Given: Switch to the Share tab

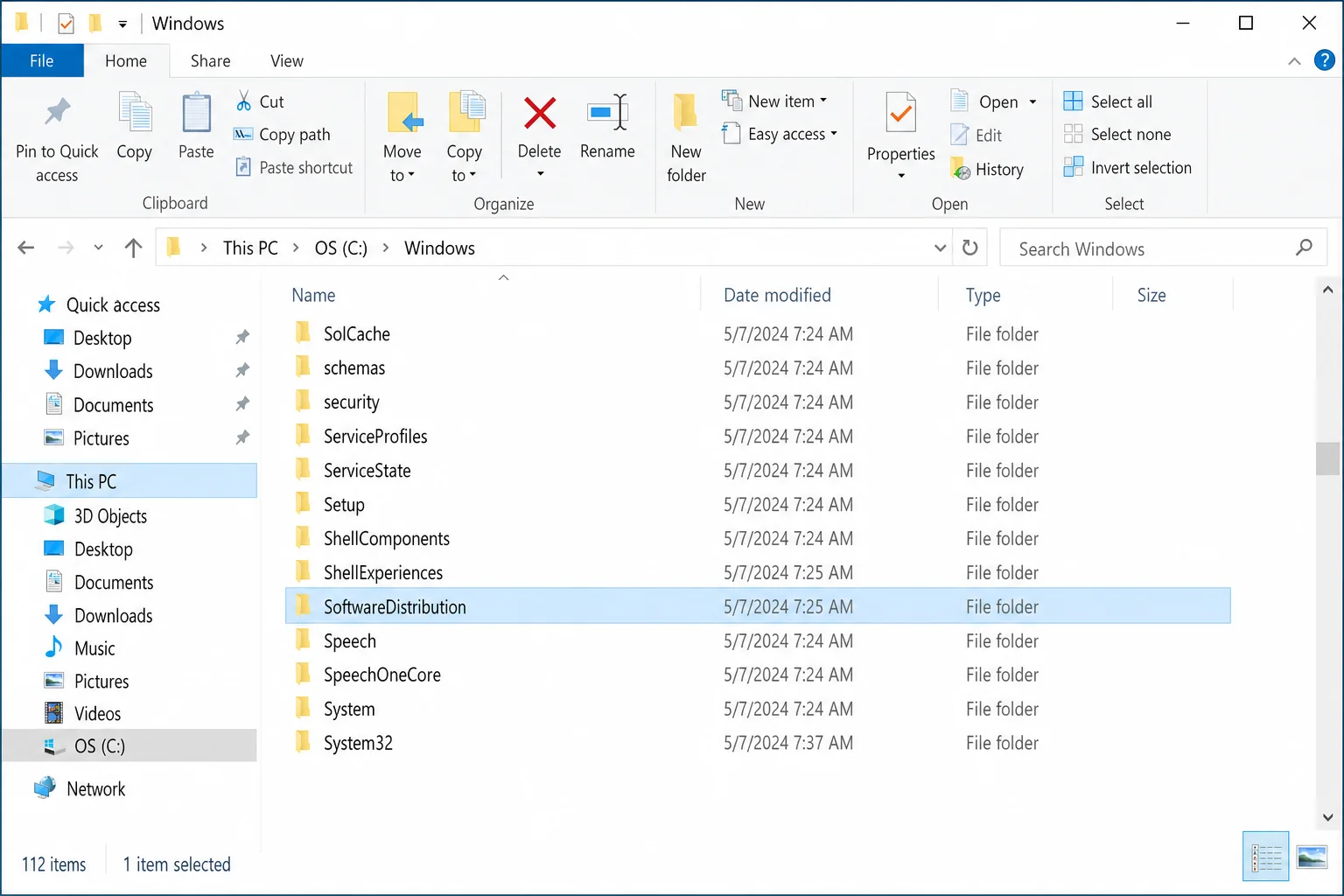Looking at the screenshot, I should pos(211,60).
